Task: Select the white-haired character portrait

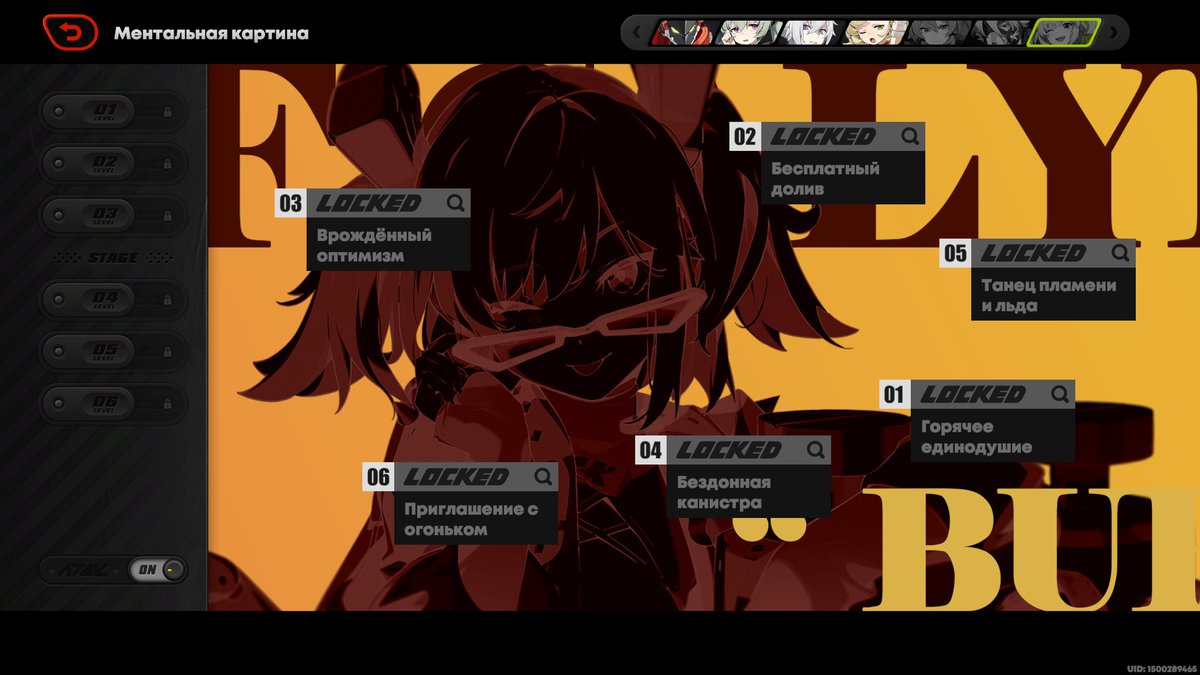Action: tap(808, 33)
